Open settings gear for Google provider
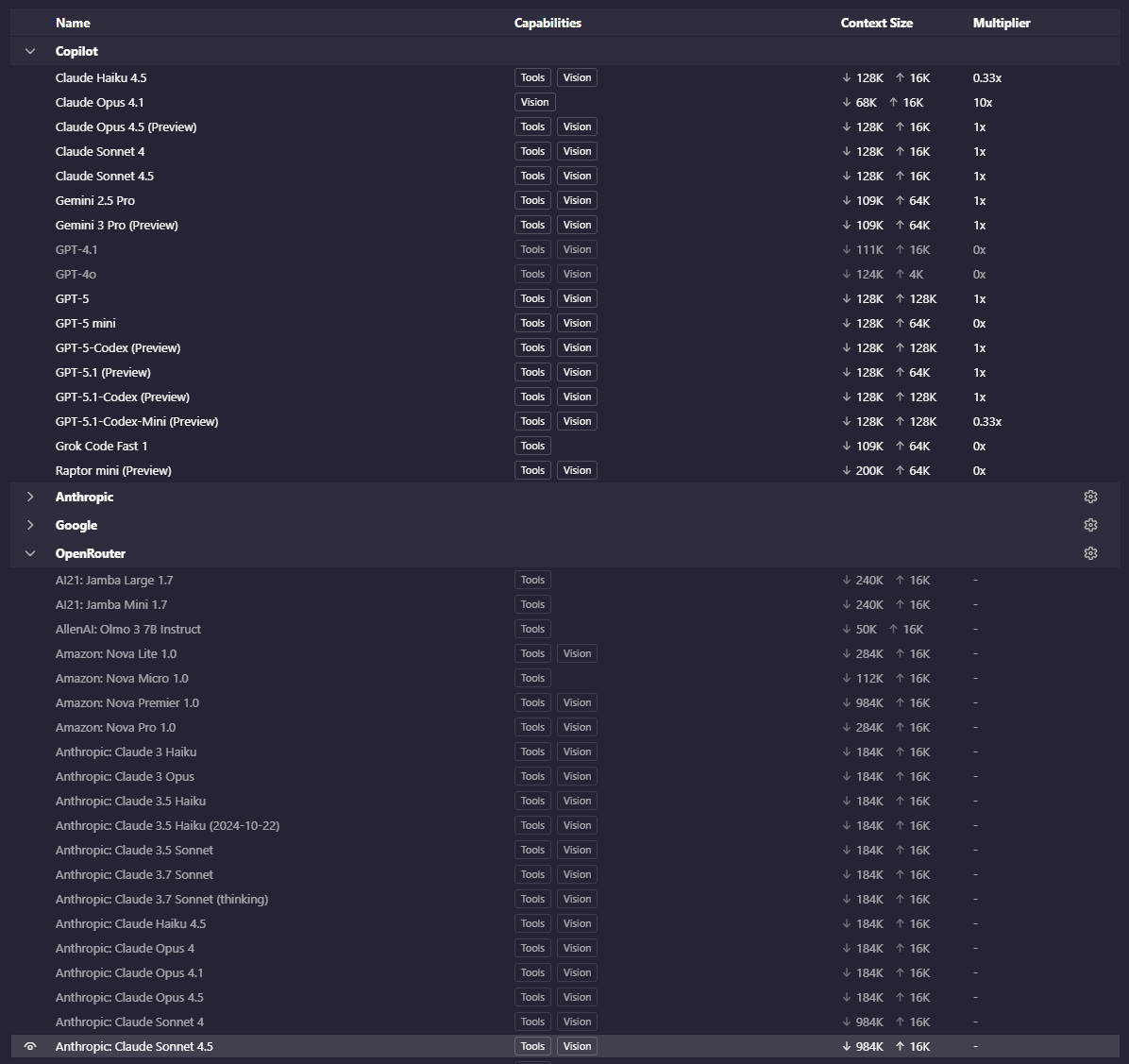The image size is (1129, 1064). [1090, 525]
